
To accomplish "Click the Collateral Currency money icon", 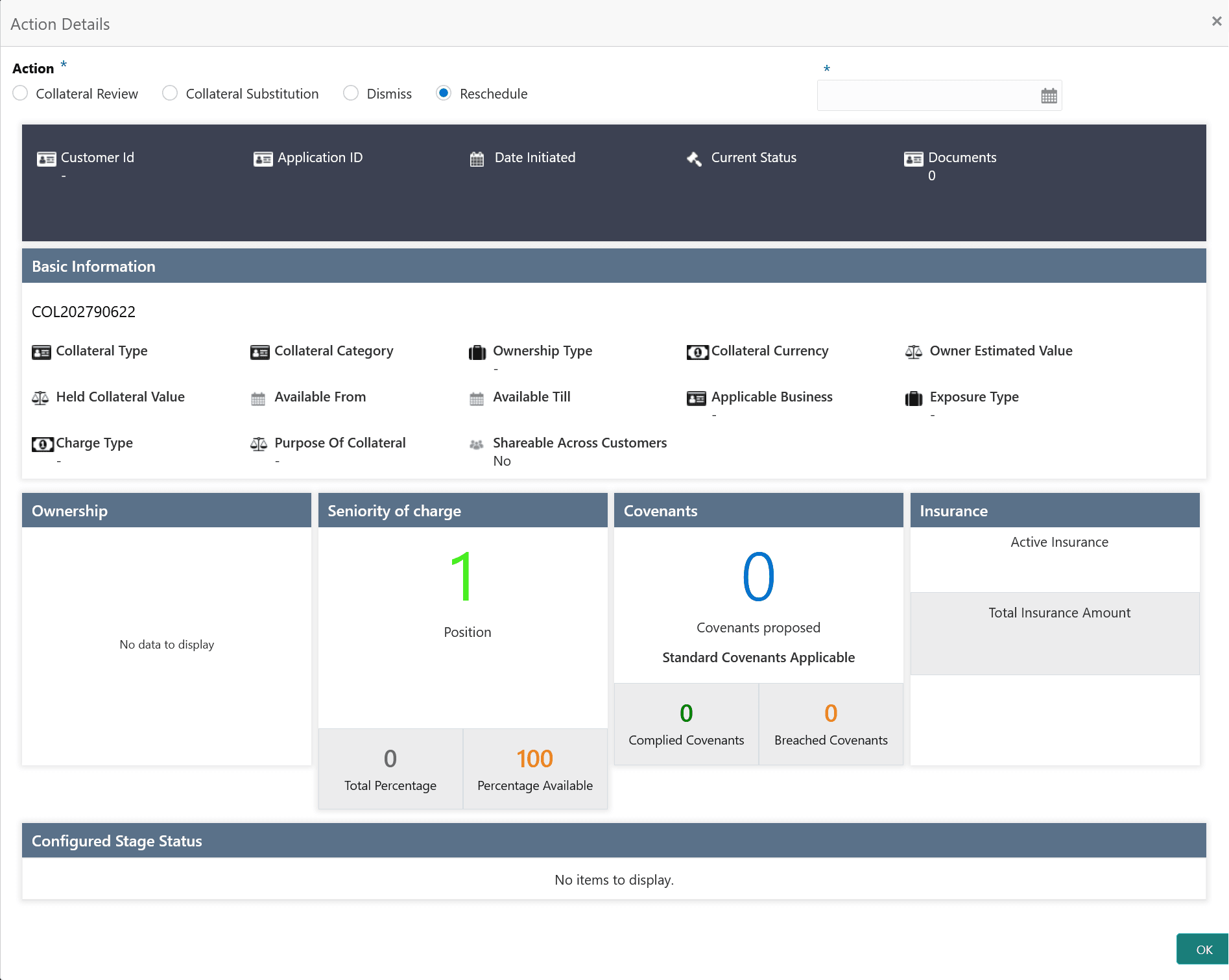I will tap(697, 352).
